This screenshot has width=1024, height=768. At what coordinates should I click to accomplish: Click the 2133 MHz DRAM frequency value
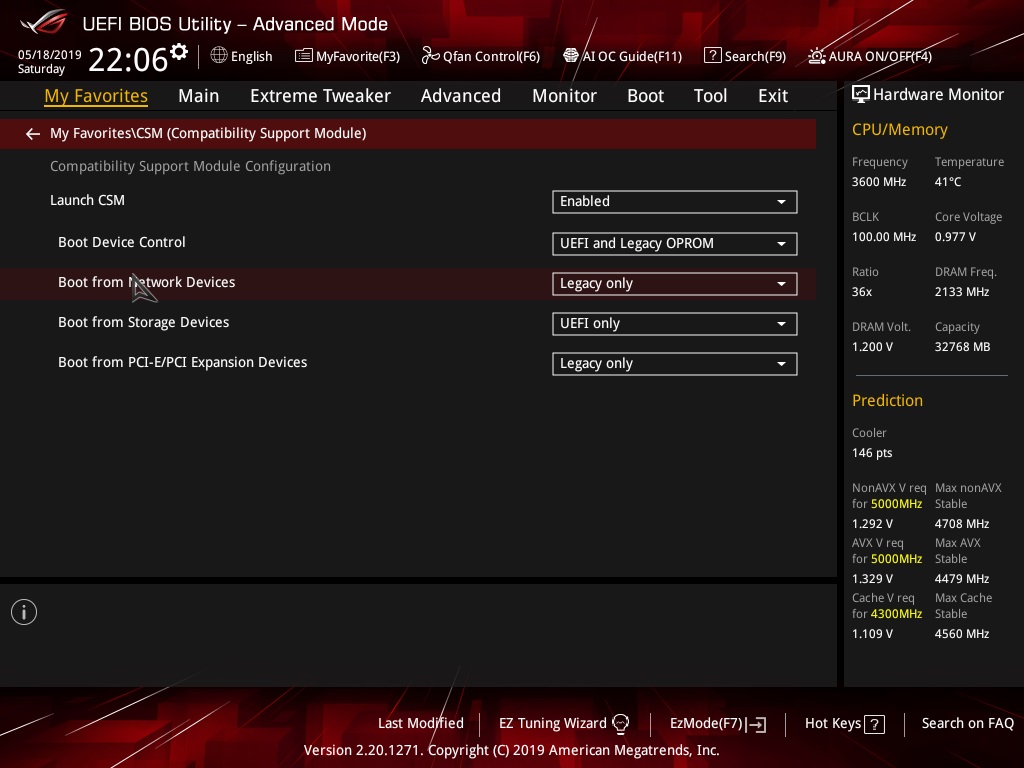[x=961, y=291]
